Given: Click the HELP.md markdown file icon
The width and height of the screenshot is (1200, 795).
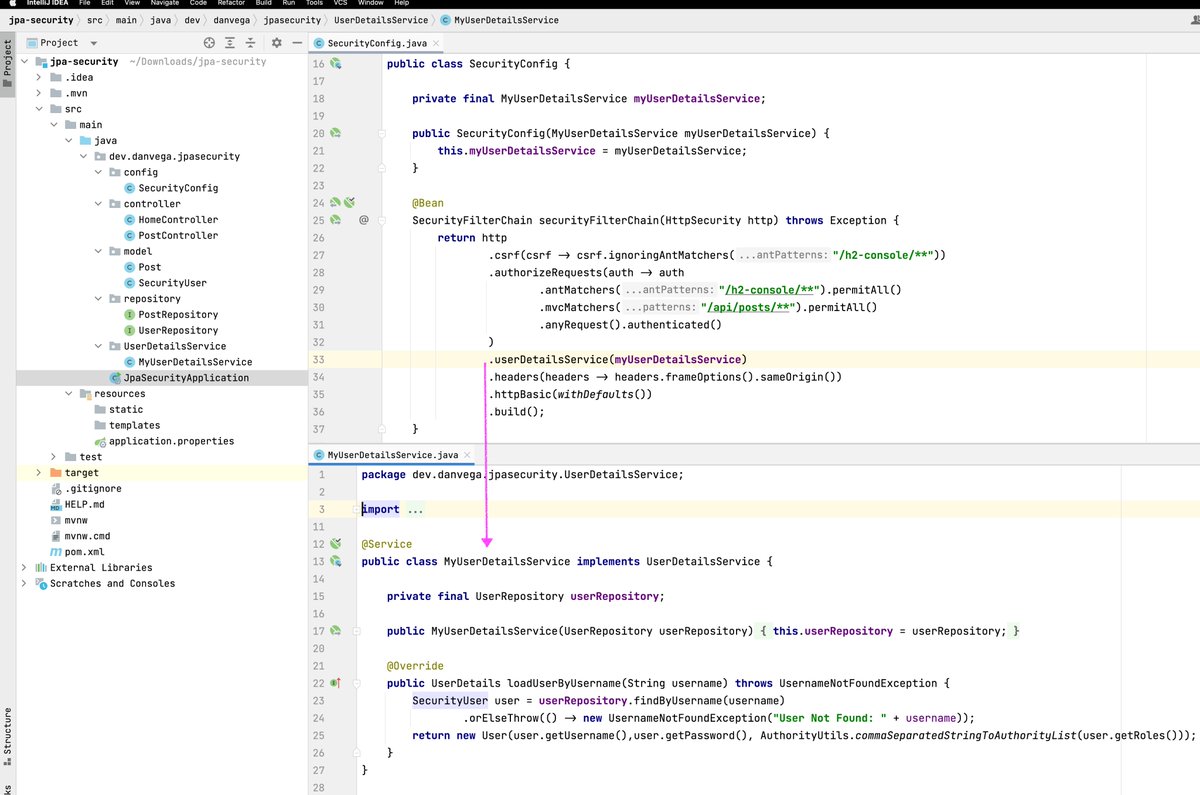Looking at the screenshot, I should pos(56,505).
